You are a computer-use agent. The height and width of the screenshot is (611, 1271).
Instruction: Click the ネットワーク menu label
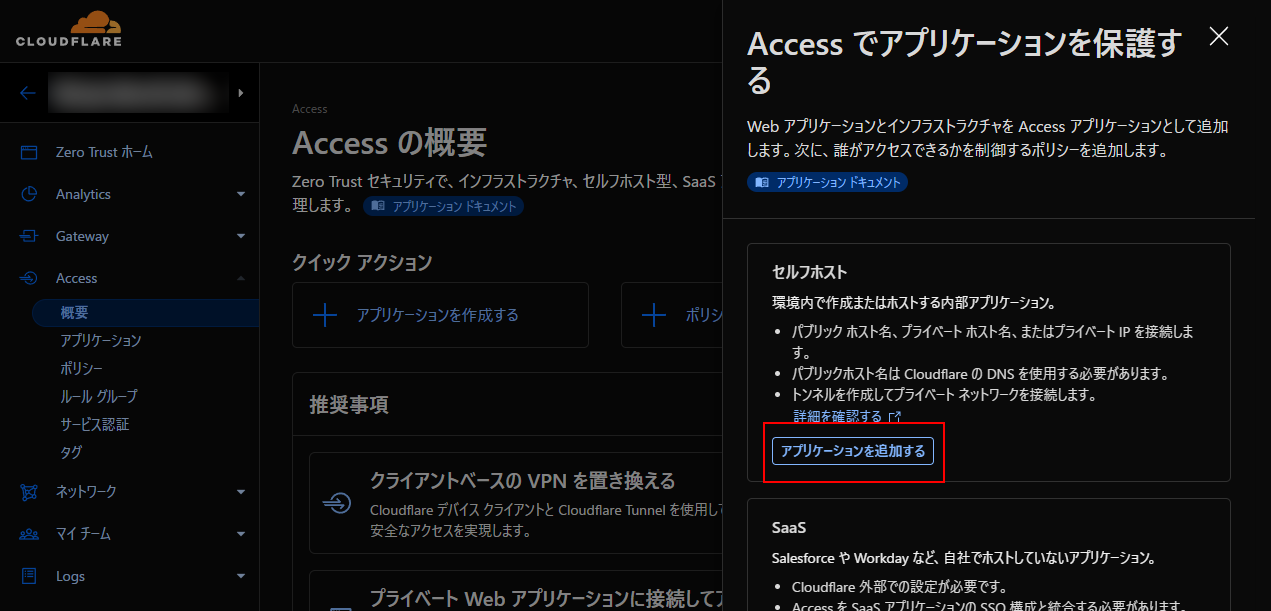(86, 491)
